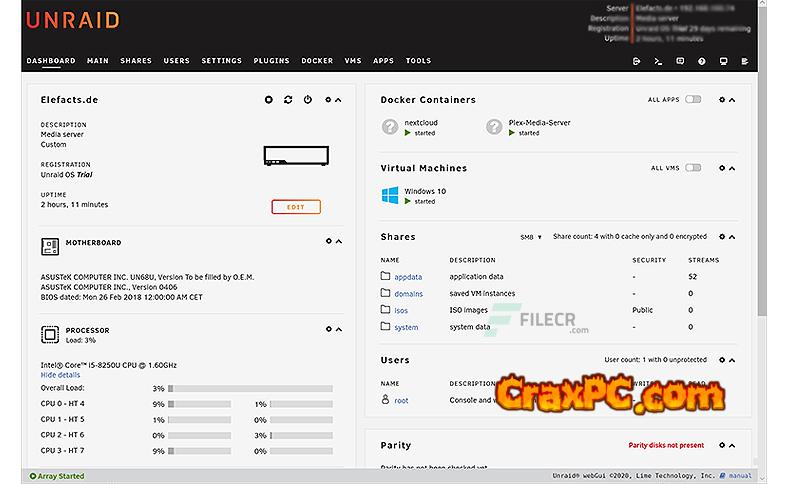The width and height of the screenshot is (786, 484).
Task: Switch to the PLUGINS tab
Action: 271,61
